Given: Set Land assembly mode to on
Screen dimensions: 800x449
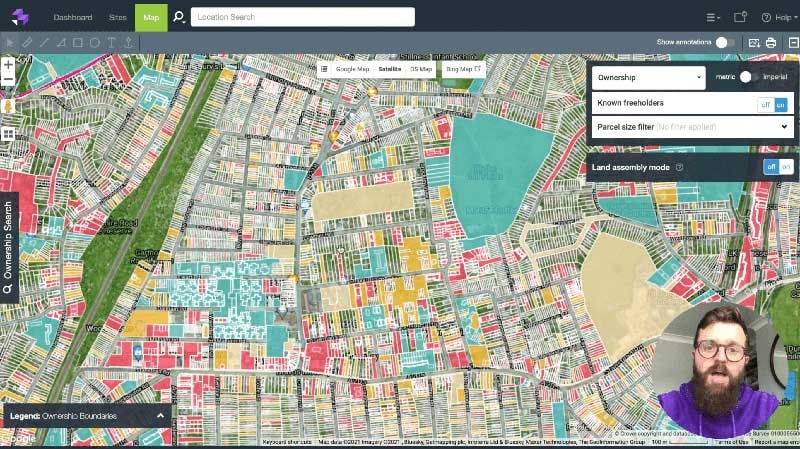Looking at the screenshot, I should pyautogui.click(x=786, y=167).
